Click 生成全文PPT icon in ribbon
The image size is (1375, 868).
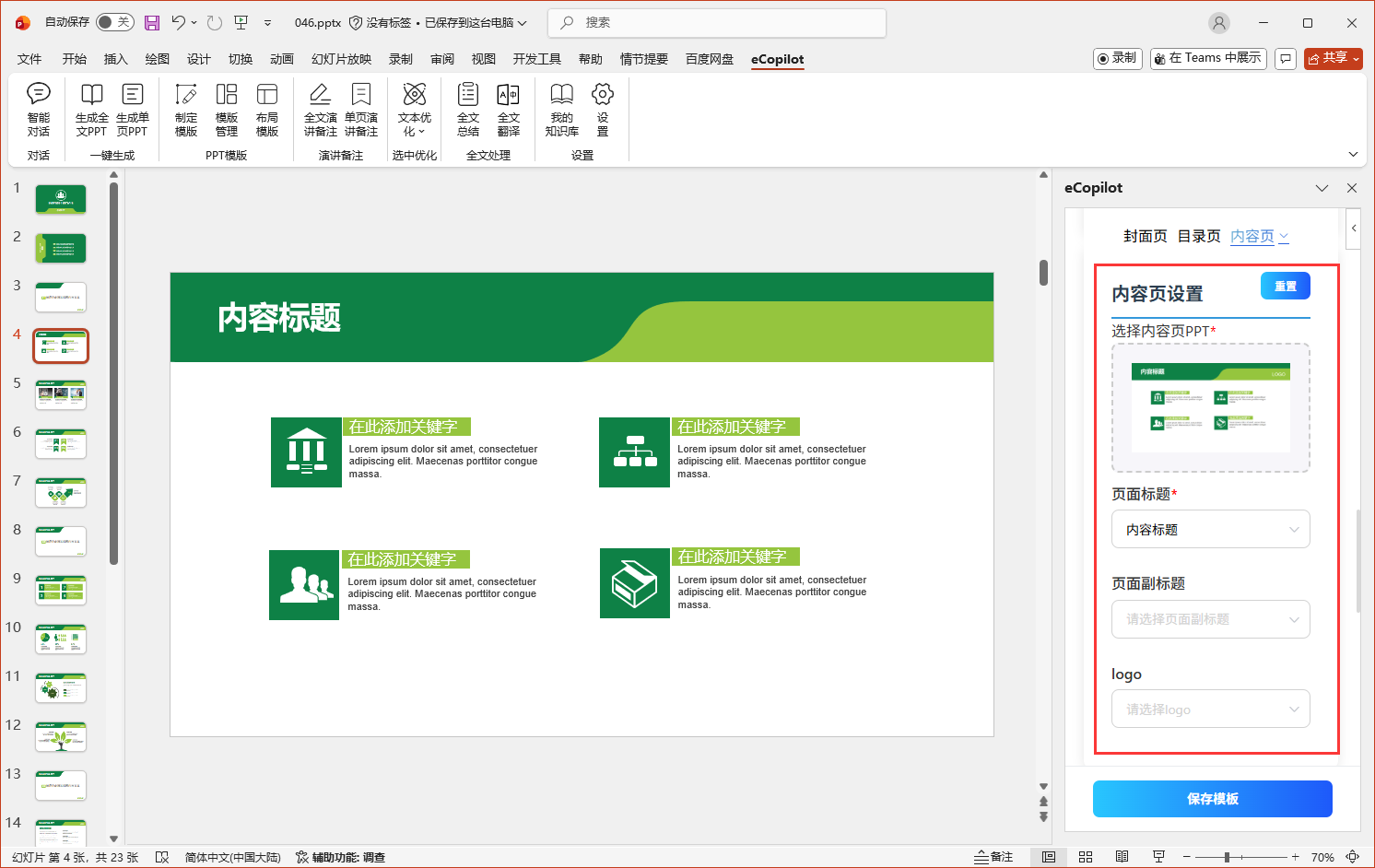[91, 110]
